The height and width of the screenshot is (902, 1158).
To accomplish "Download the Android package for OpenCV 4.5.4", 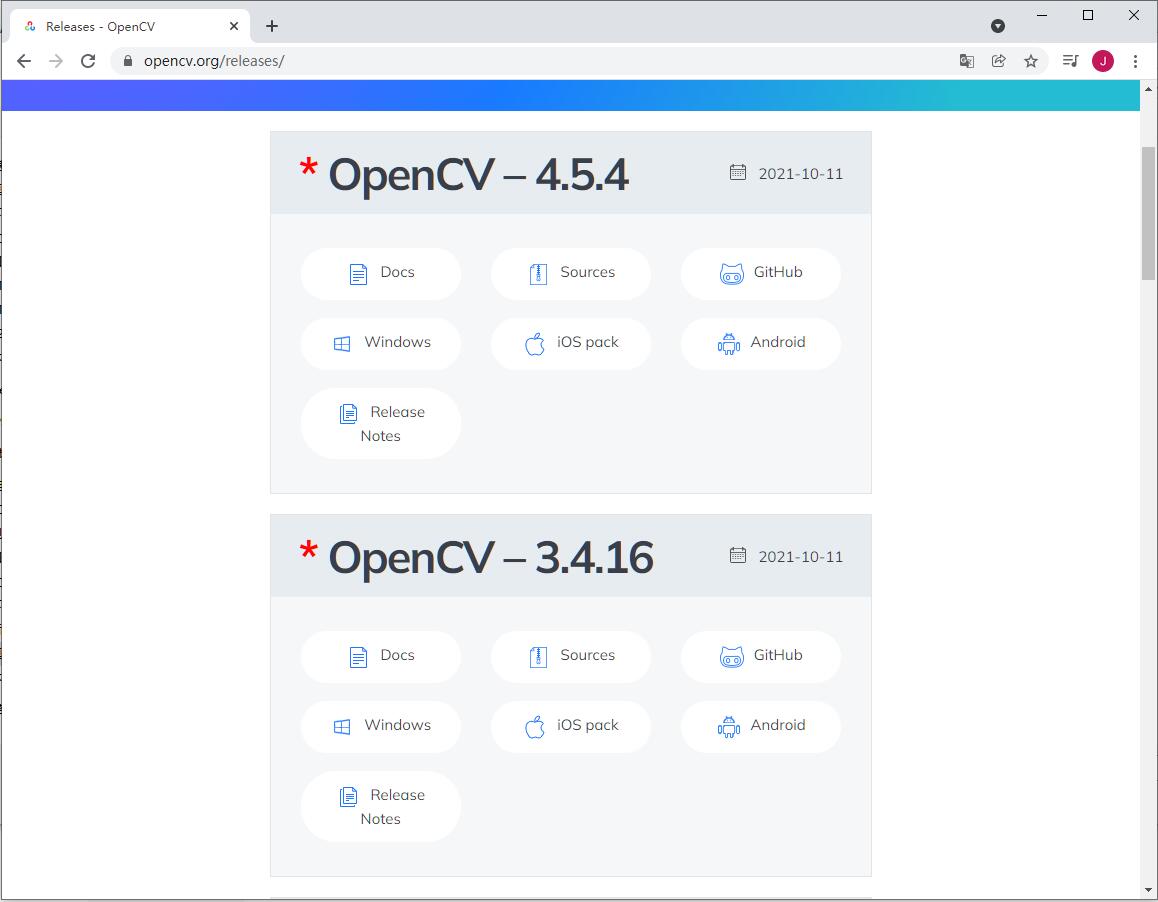I will 761,344.
